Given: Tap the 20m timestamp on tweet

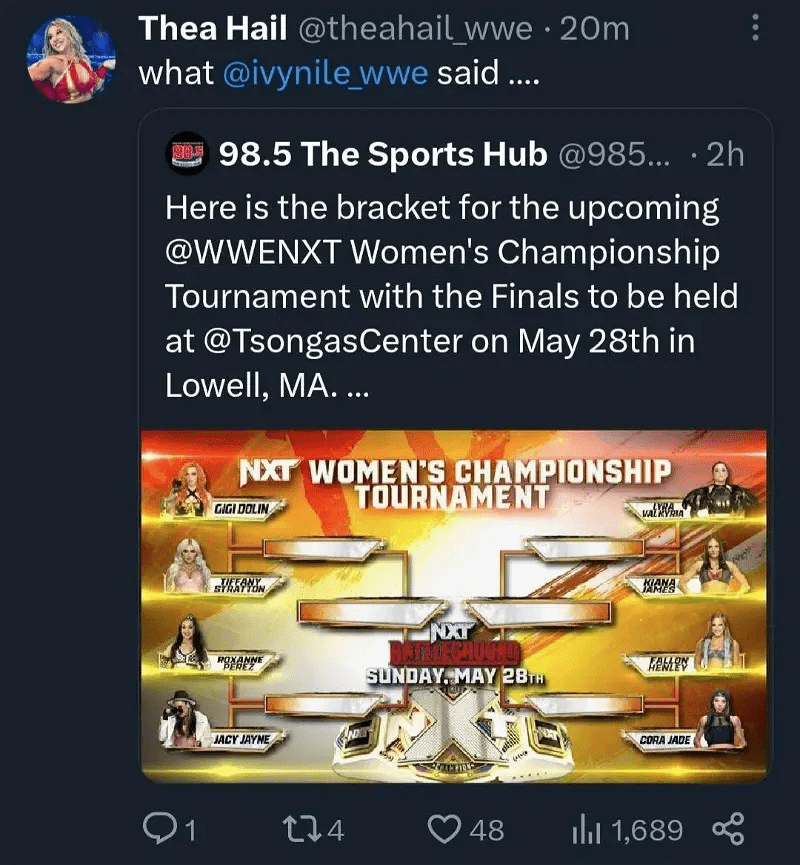Looking at the screenshot, I should pyautogui.click(x=595, y=29).
